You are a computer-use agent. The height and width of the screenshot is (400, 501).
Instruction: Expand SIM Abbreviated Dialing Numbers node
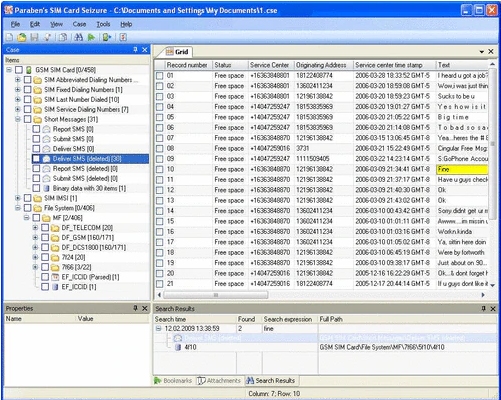point(18,80)
